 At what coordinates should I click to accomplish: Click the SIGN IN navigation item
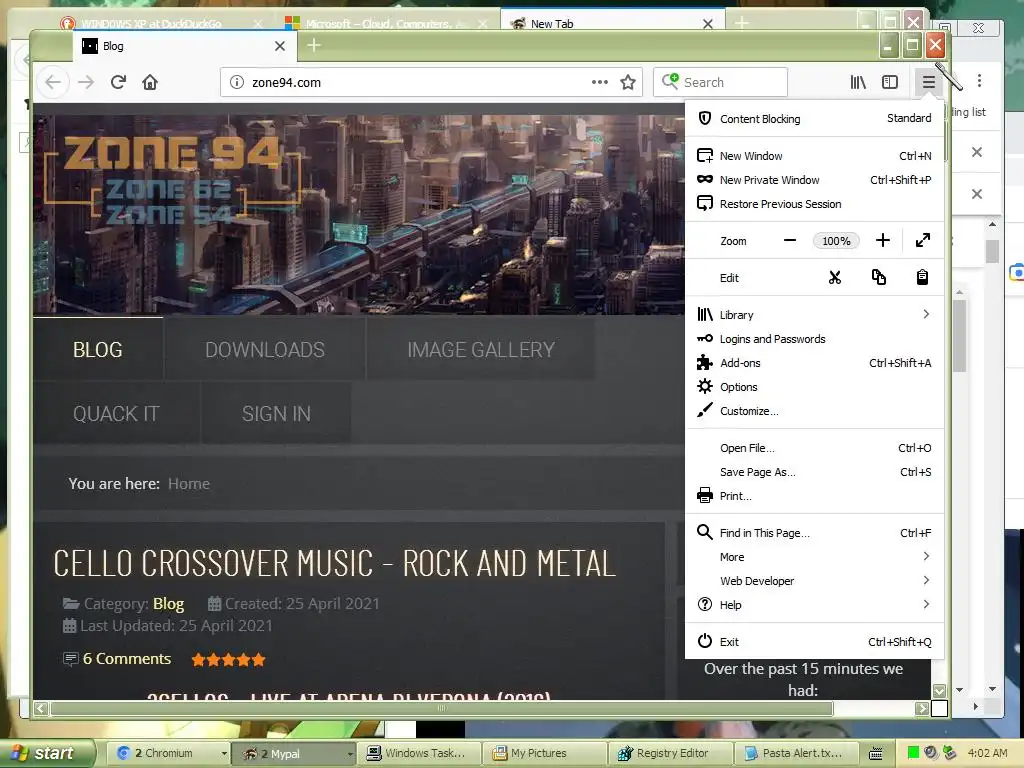coord(276,413)
